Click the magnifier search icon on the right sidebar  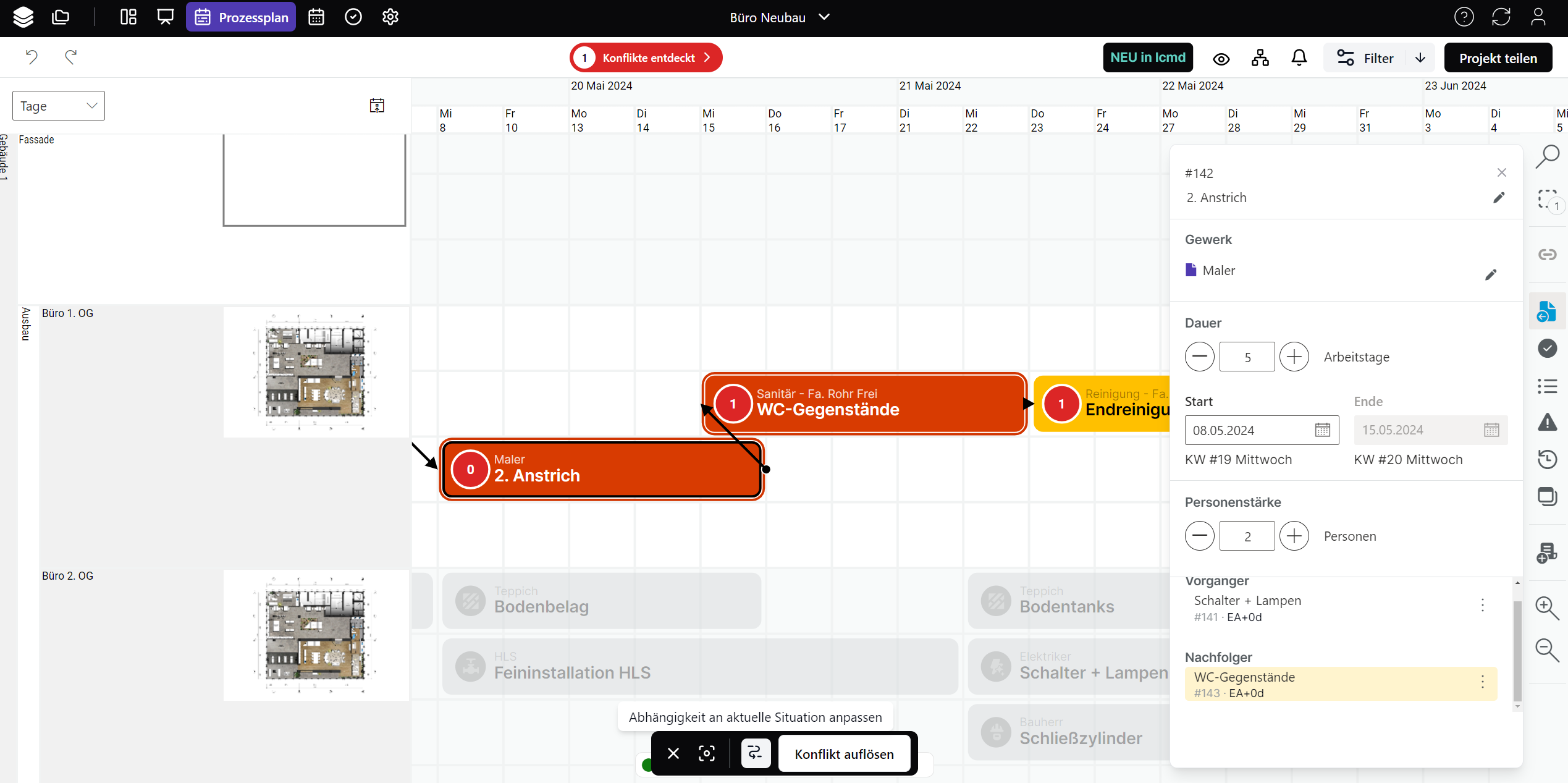pos(1547,156)
